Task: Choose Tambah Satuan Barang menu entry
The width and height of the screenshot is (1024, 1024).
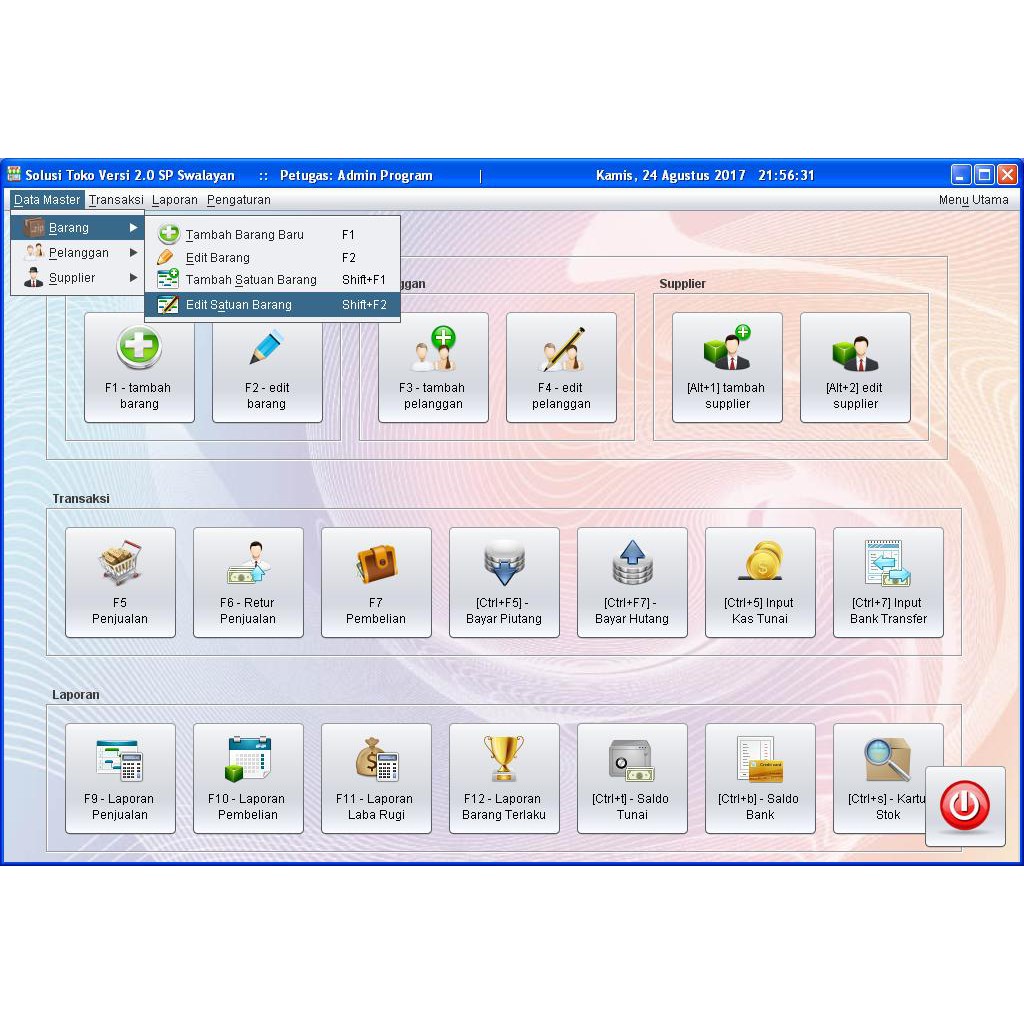Action: pos(272,280)
